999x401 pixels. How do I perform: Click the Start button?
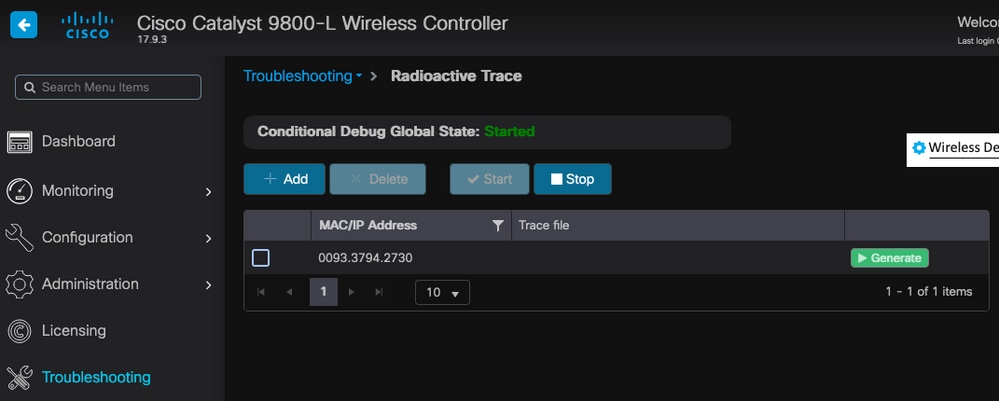pyautogui.click(x=489, y=179)
